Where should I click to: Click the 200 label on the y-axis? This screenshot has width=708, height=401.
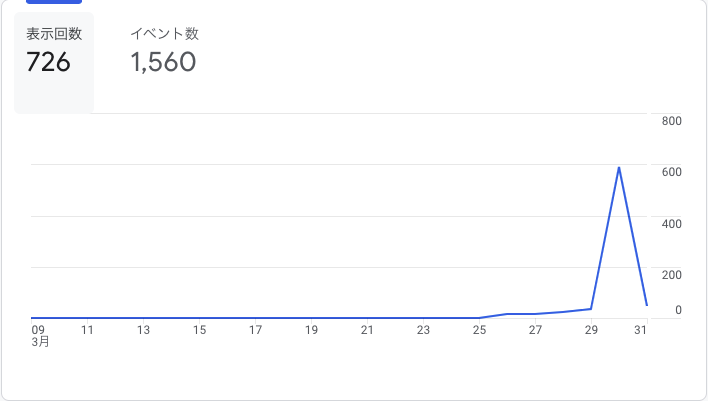[x=671, y=275]
